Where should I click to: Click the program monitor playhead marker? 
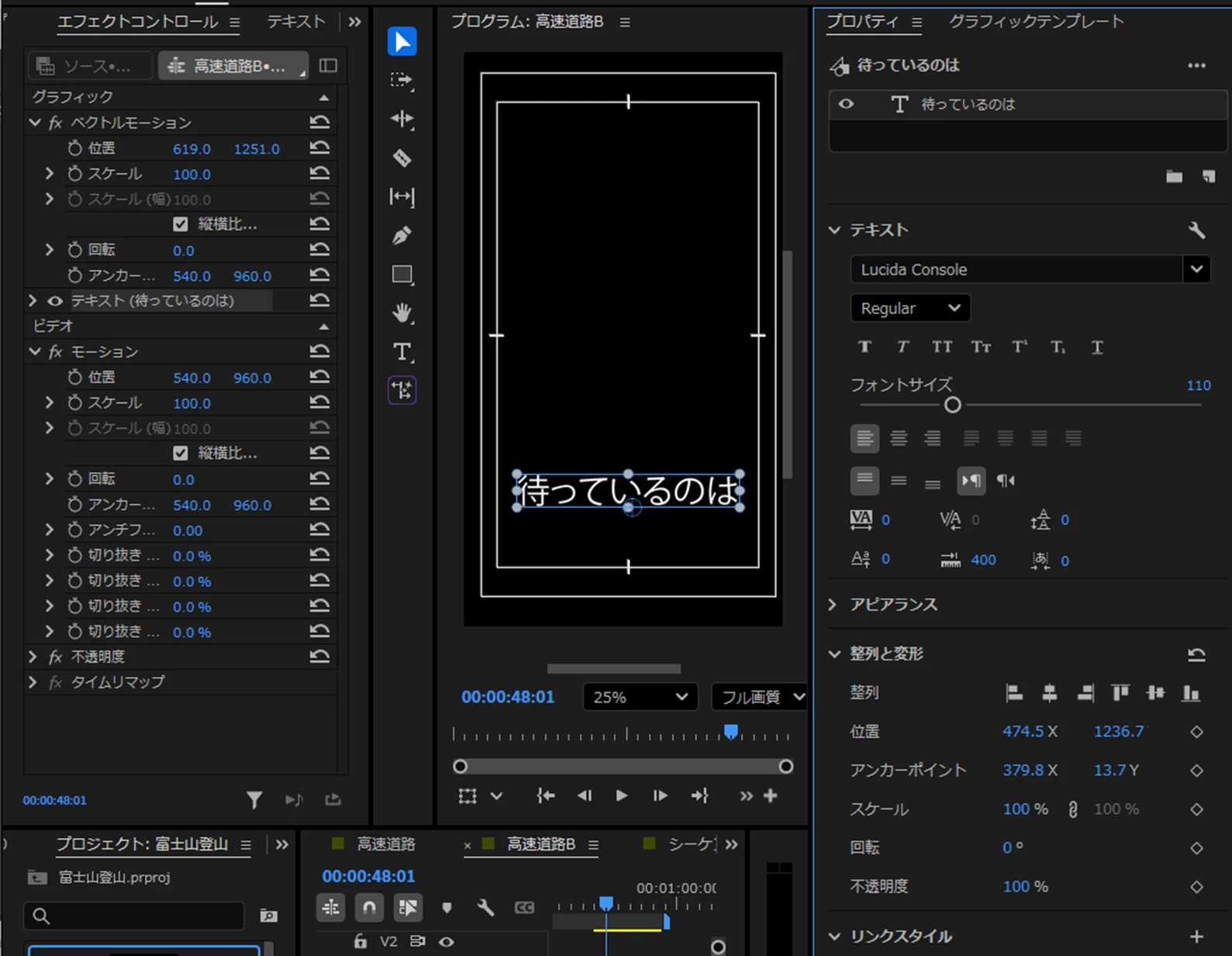point(730,732)
